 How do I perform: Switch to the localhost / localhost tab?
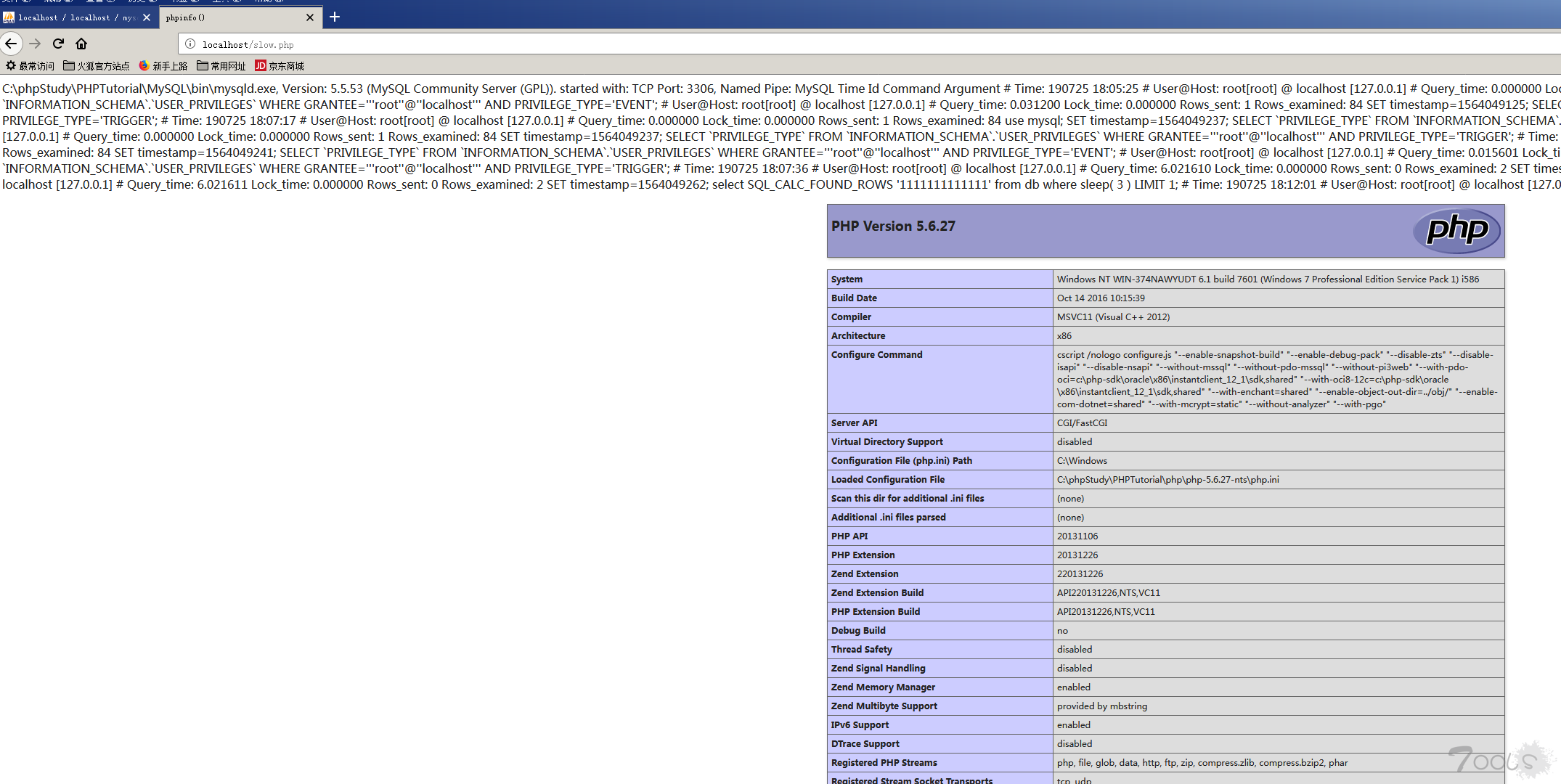(x=77, y=17)
